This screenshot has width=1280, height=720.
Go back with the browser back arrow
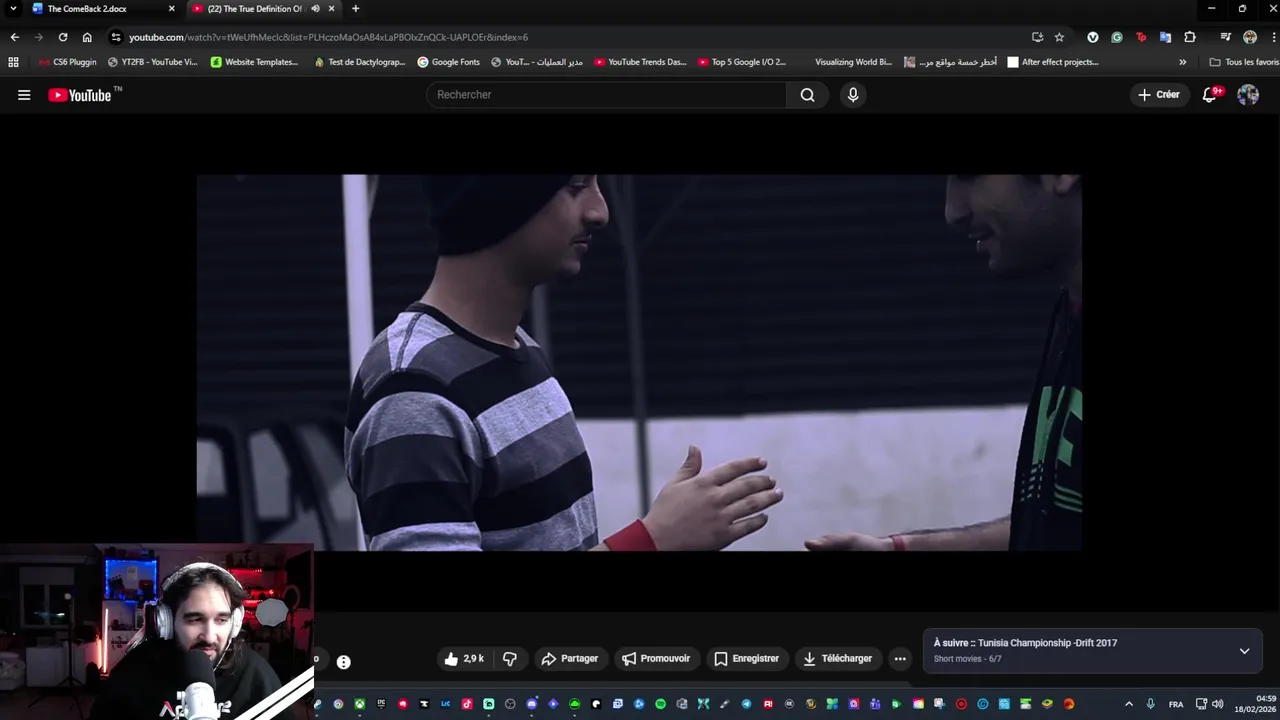[x=15, y=37]
